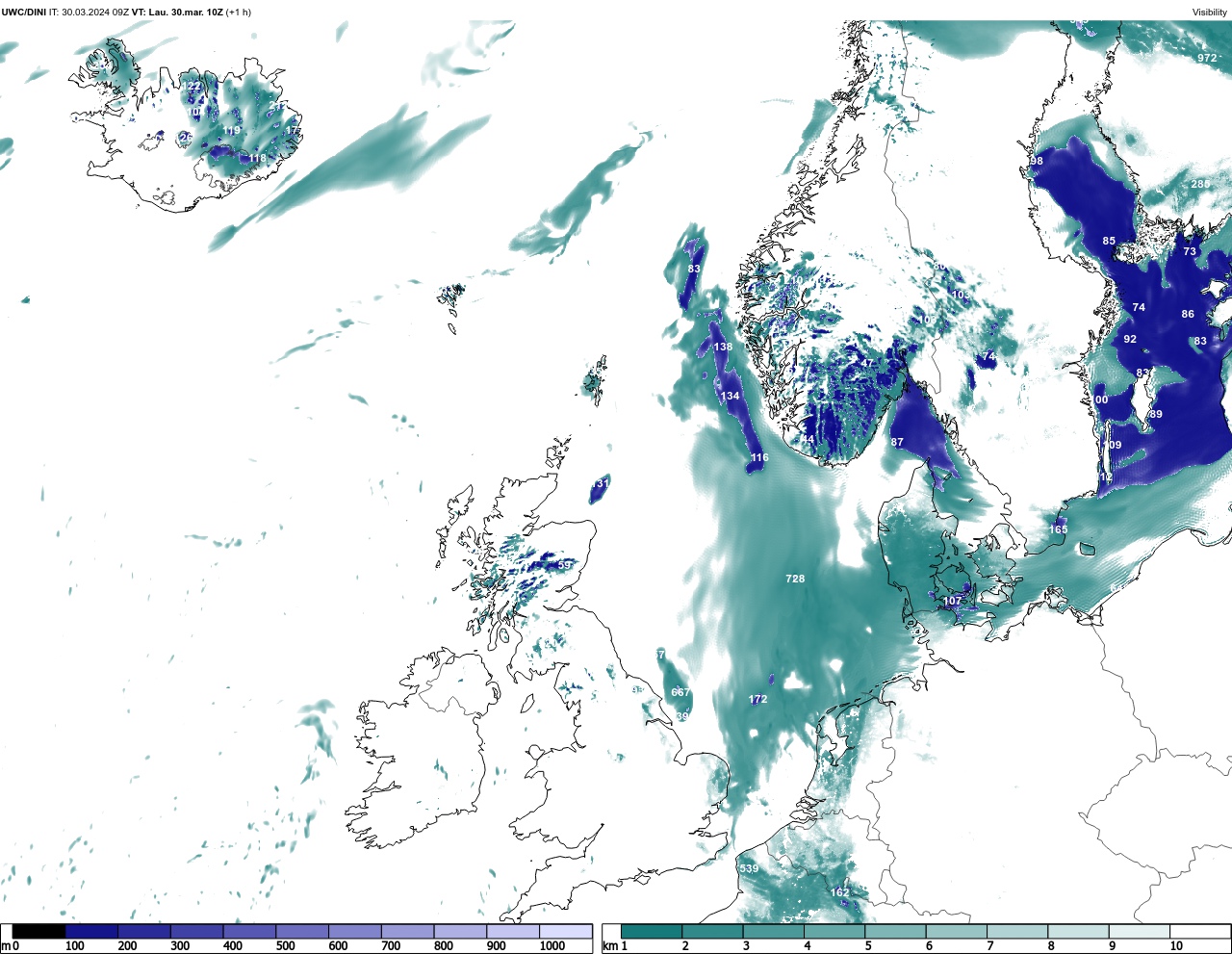Click the '(+1 h)' forecast offset text
1232x954 pixels.
point(239,12)
